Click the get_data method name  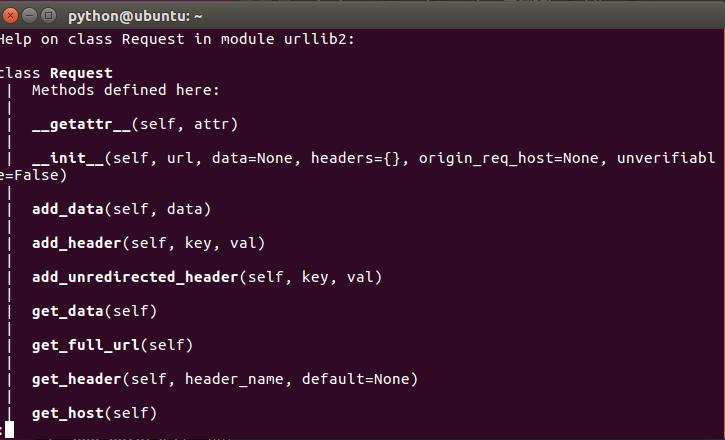(x=67, y=311)
